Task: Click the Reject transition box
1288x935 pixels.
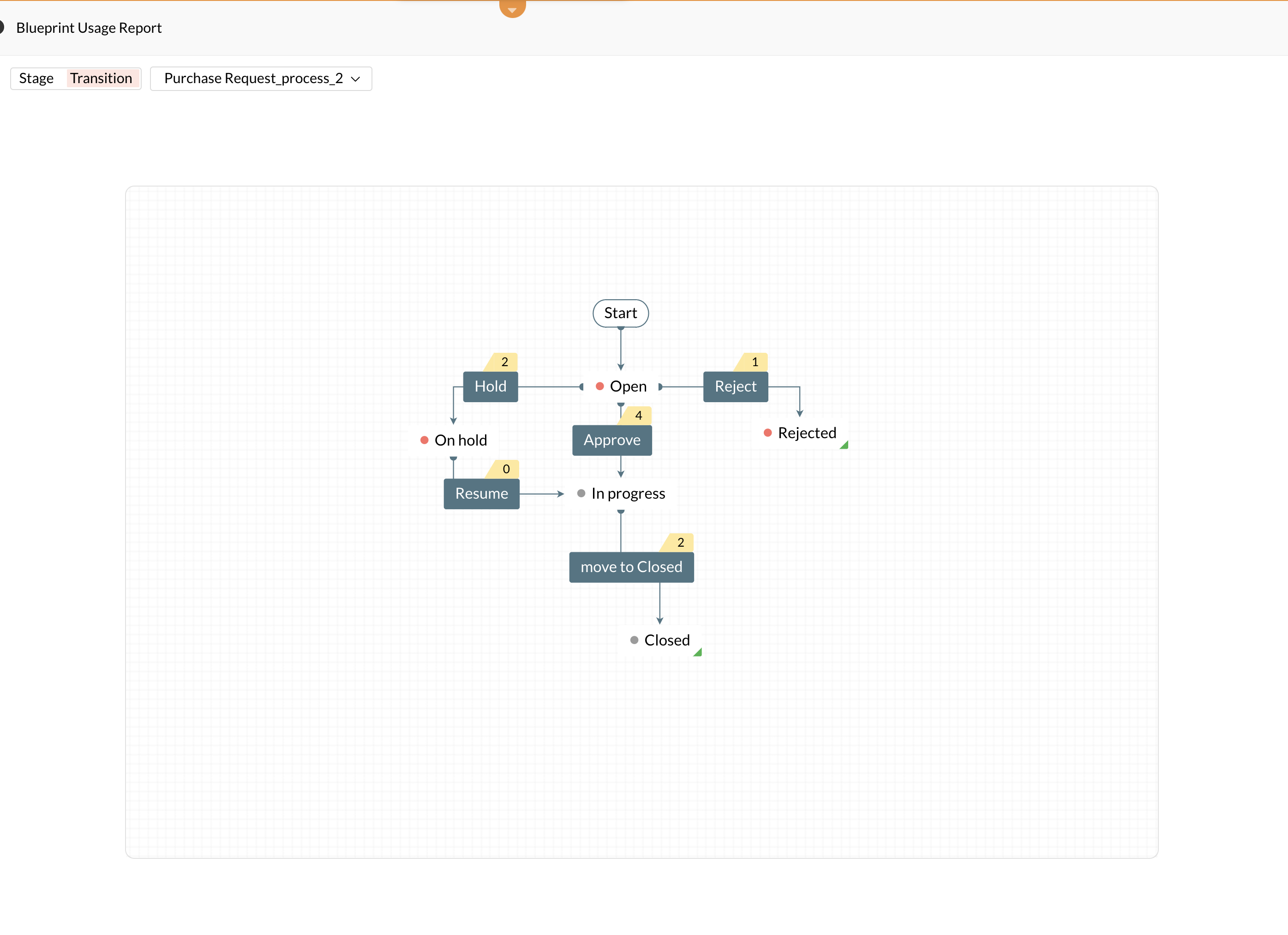Action: click(736, 387)
